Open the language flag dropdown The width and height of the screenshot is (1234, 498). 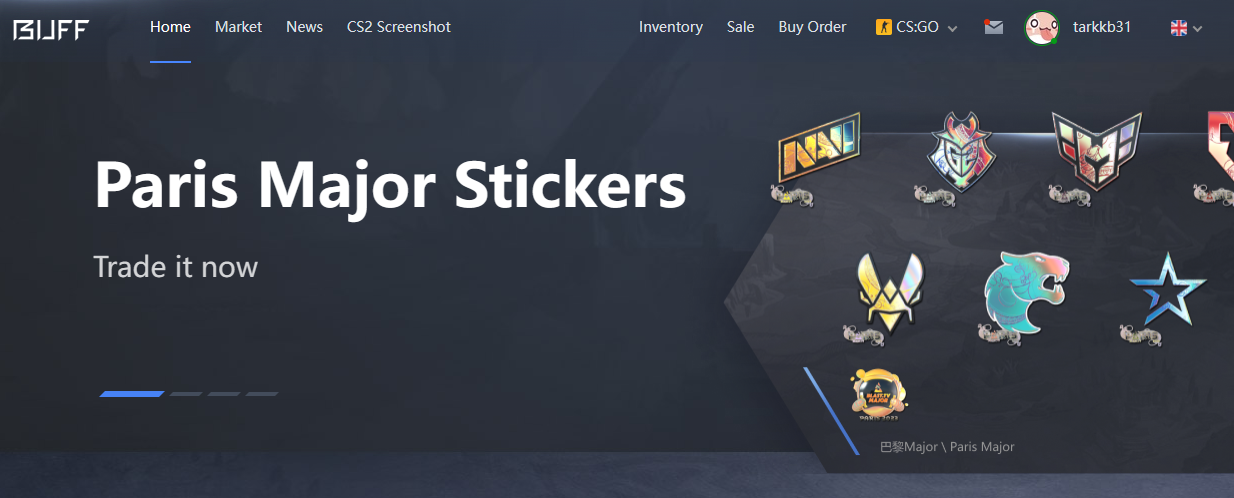1186,28
